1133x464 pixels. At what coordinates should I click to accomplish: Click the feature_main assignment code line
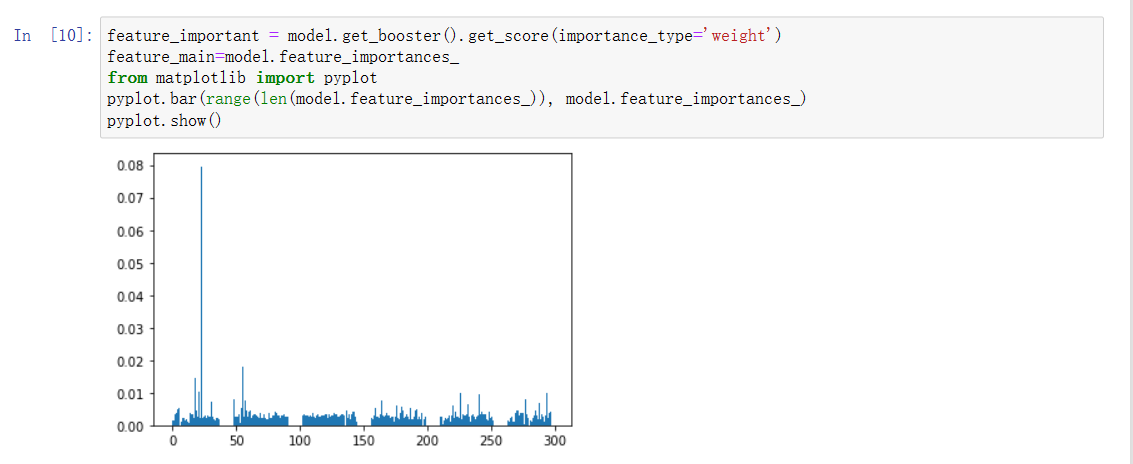[283, 57]
